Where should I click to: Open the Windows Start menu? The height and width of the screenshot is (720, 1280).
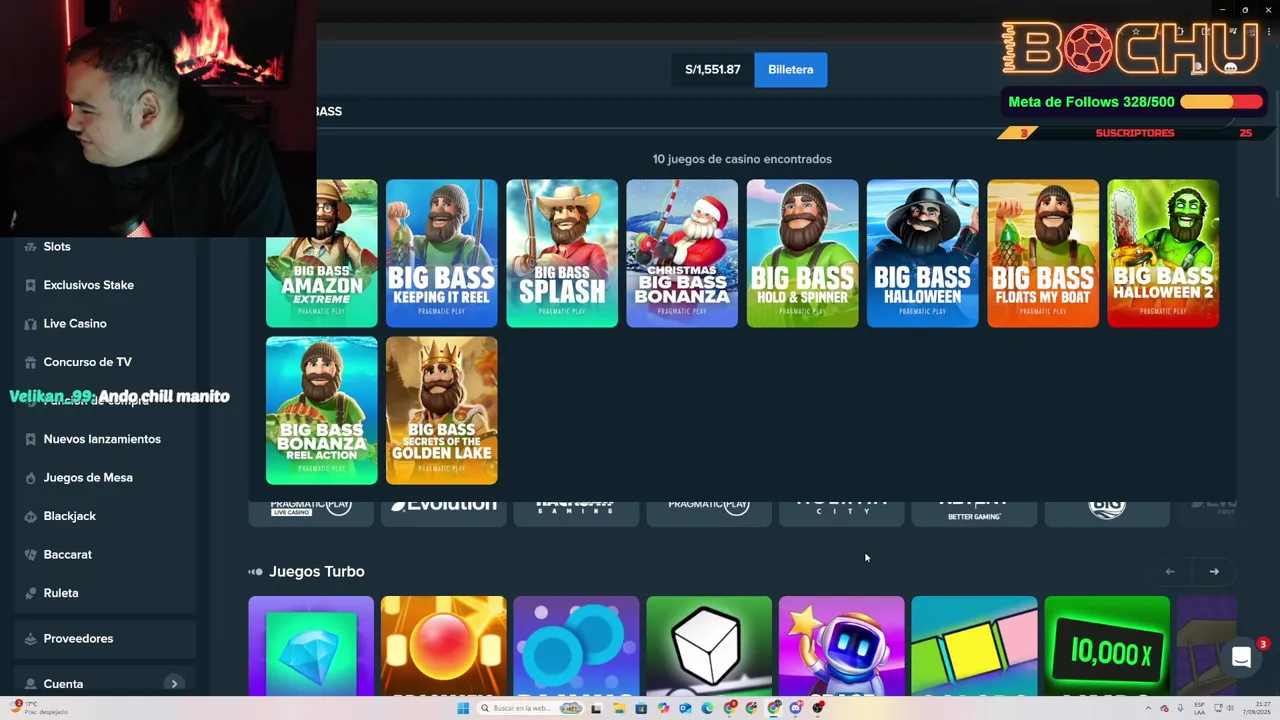463,708
